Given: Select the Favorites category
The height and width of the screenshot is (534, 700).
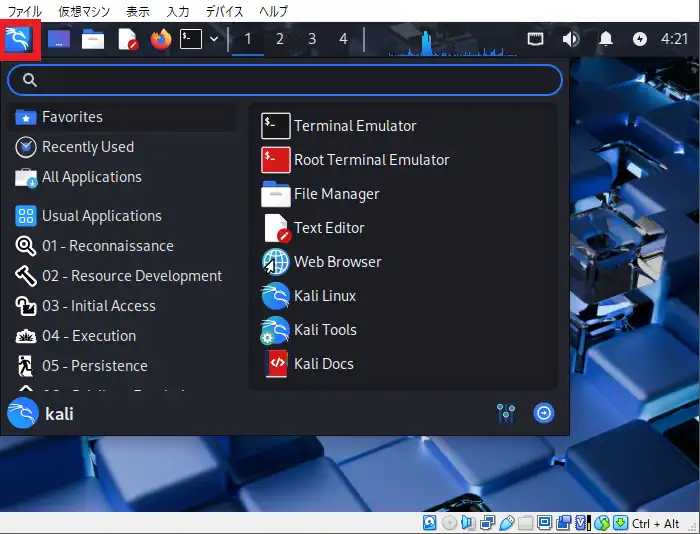Looking at the screenshot, I should 122,117.
